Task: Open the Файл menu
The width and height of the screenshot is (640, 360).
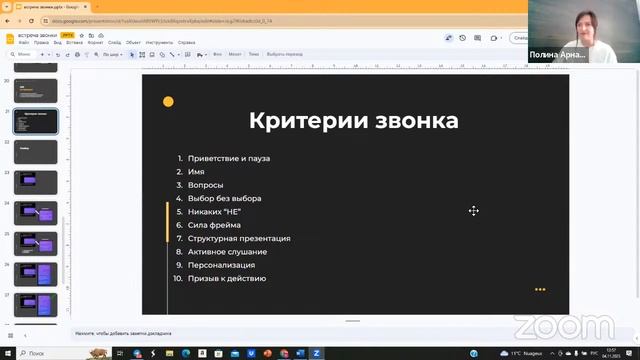Action: (24, 42)
